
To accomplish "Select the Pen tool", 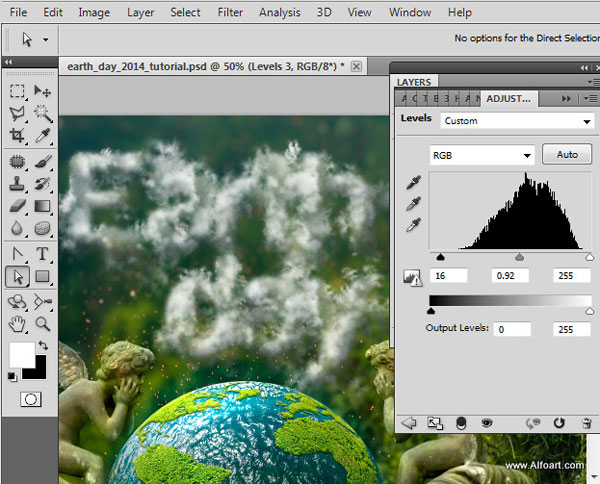I will [x=17, y=254].
